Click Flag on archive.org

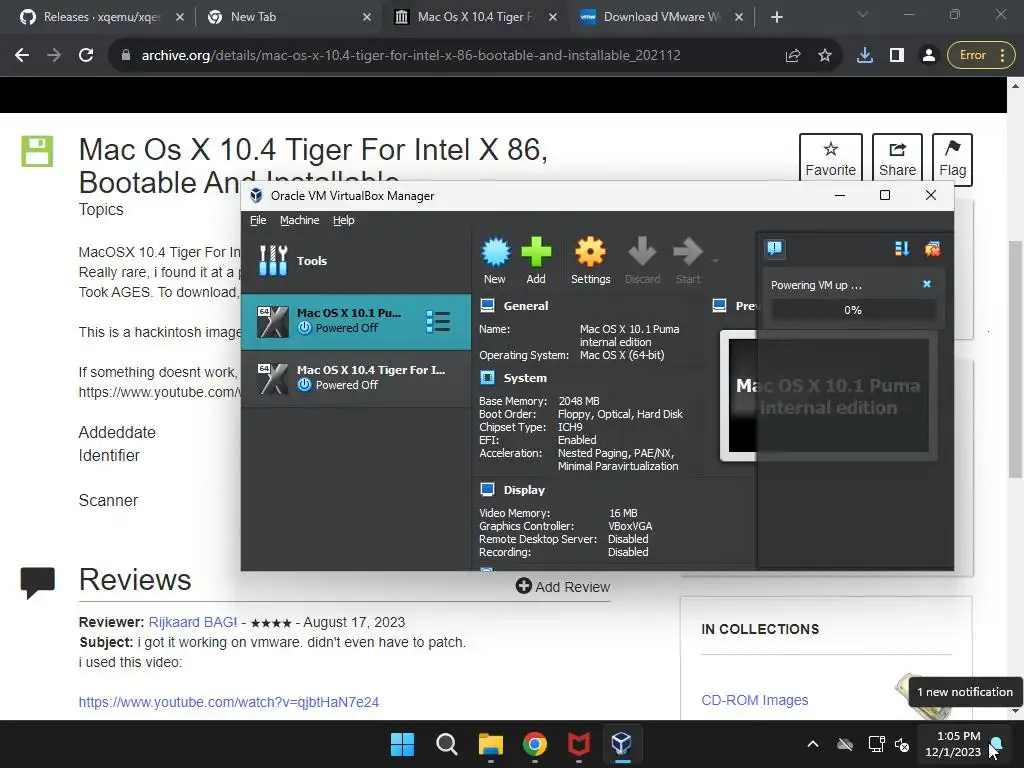click(952, 159)
